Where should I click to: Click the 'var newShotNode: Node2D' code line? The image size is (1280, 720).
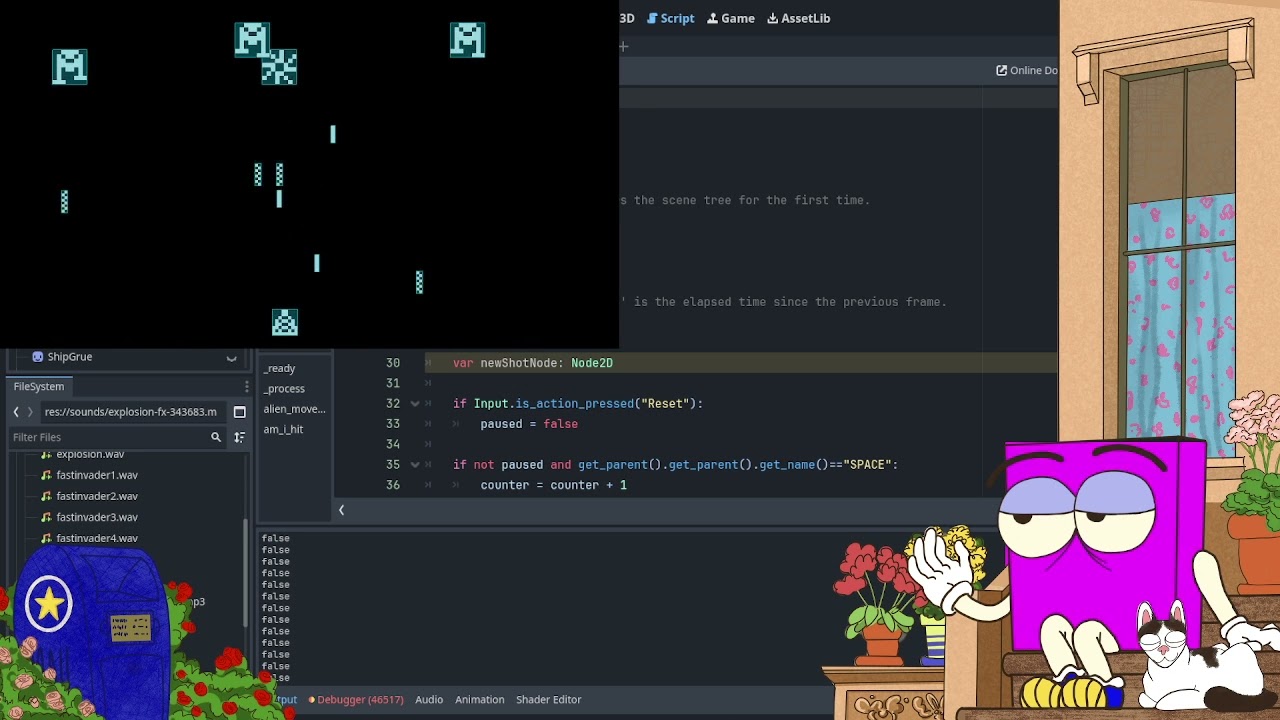point(533,363)
